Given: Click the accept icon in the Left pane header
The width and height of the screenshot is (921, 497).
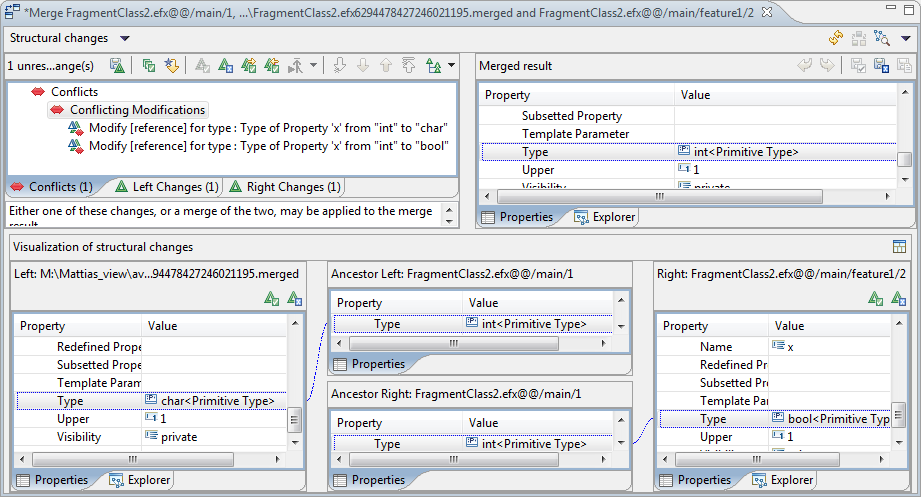Looking at the screenshot, I should (x=271, y=298).
